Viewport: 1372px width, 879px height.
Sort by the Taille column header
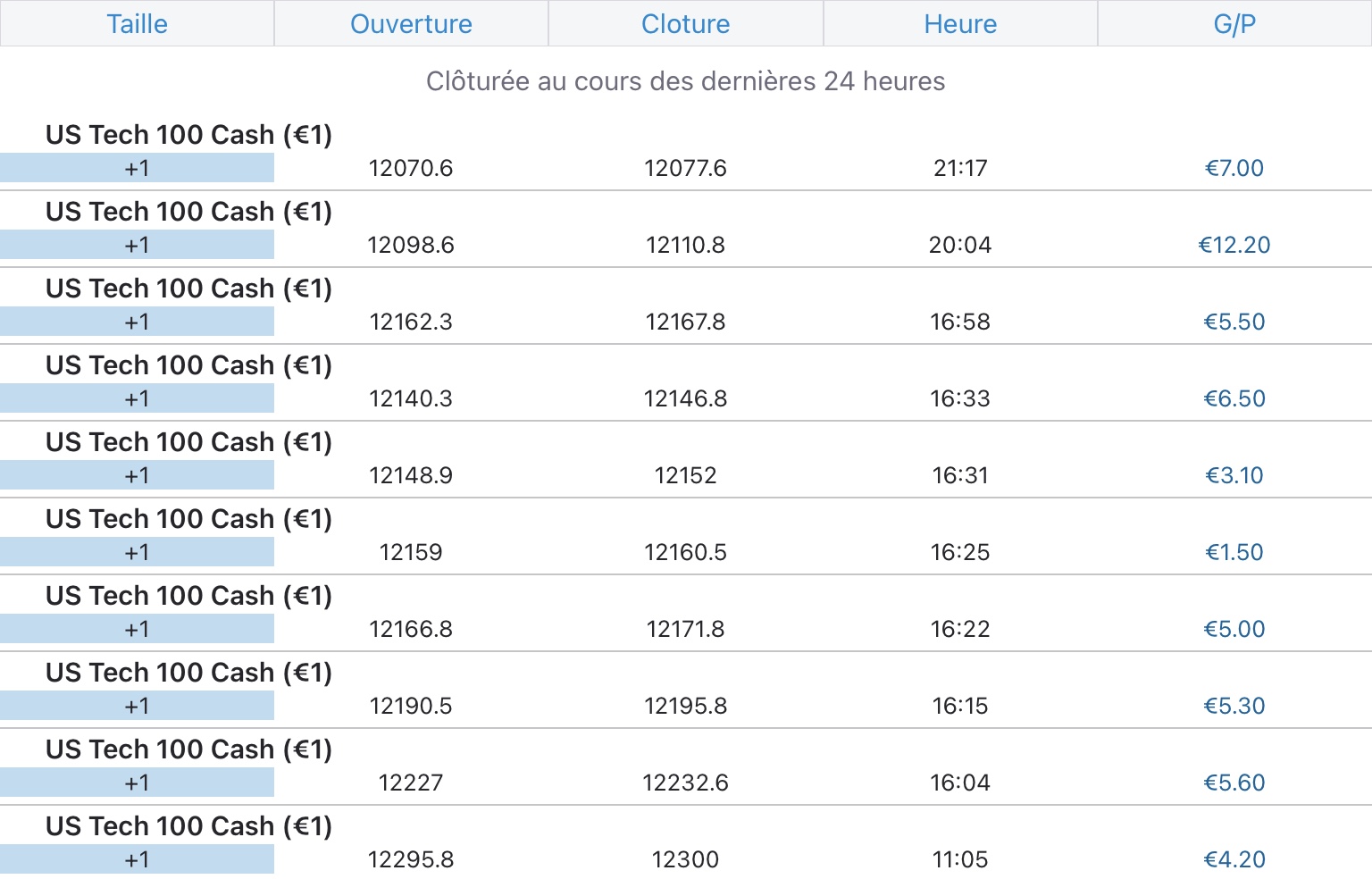[x=137, y=24]
